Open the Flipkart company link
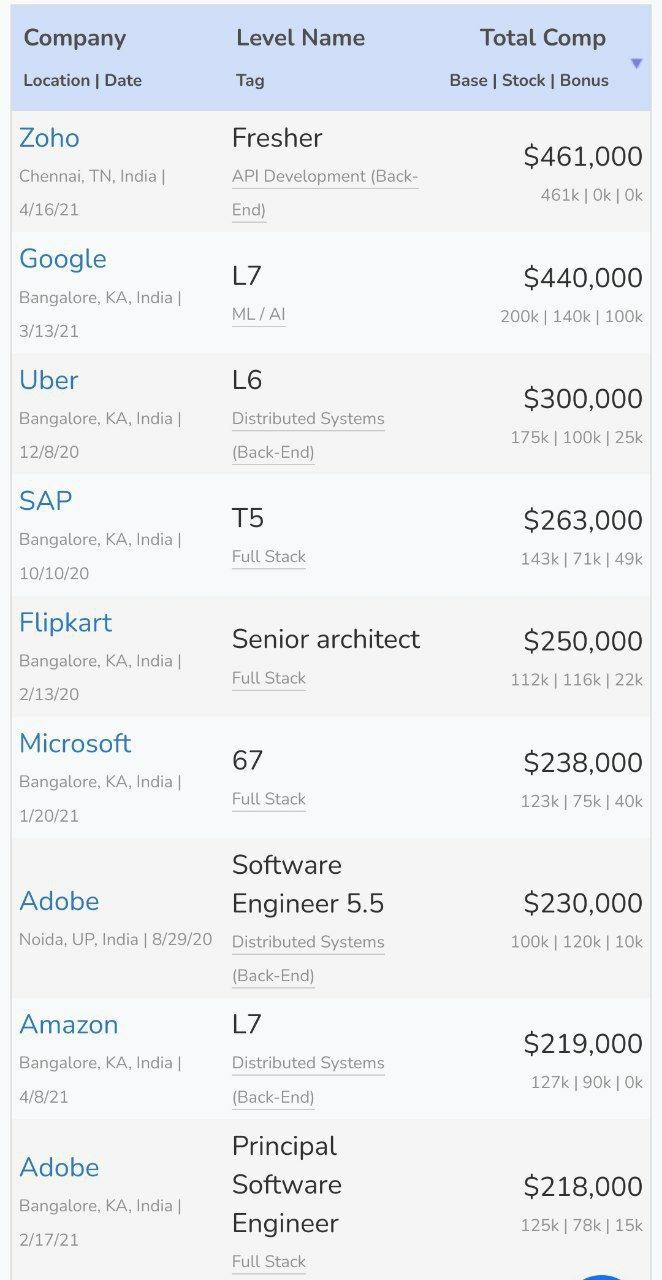Viewport: 662px width, 1280px height. point(66,622)
